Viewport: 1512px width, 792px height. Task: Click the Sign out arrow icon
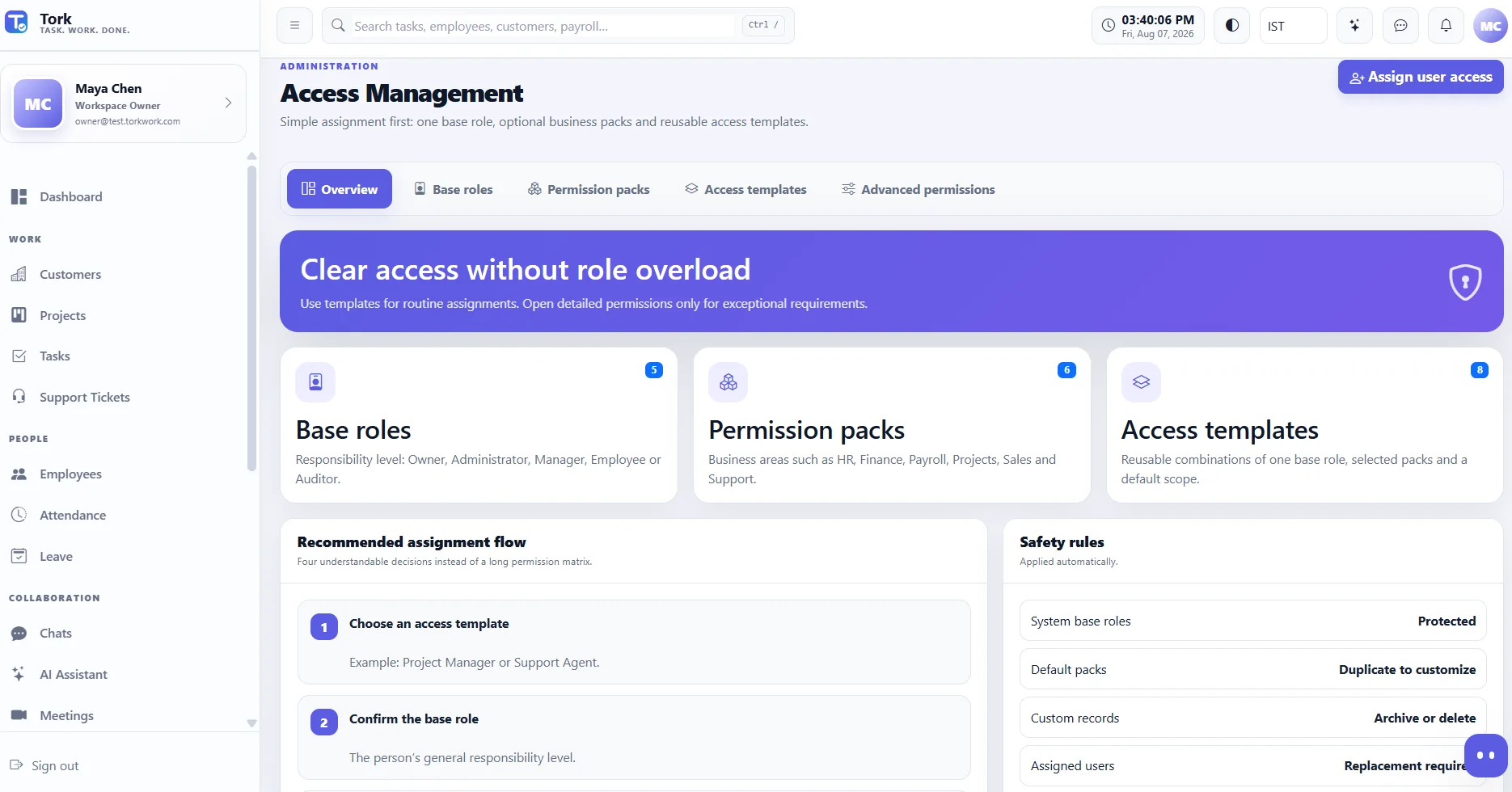tap(16, 765)
